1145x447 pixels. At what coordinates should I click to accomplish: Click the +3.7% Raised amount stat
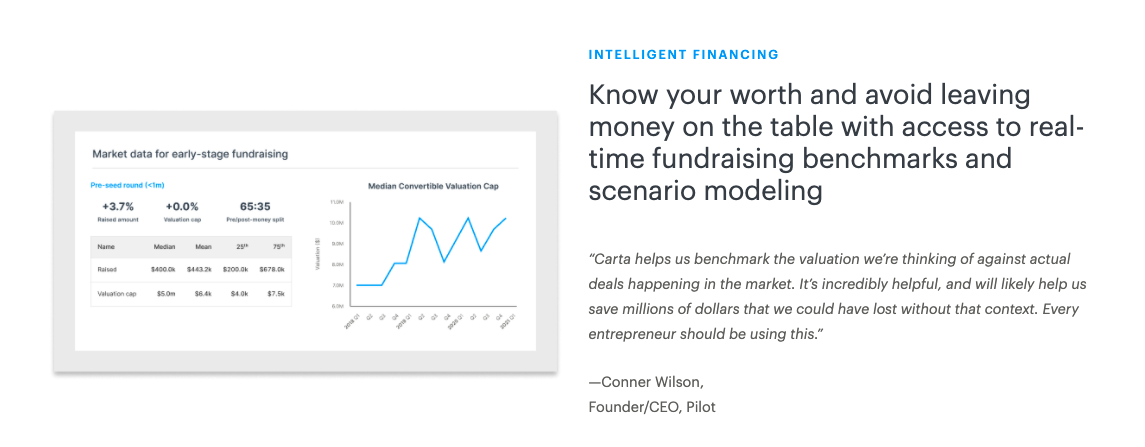[116, 212]
